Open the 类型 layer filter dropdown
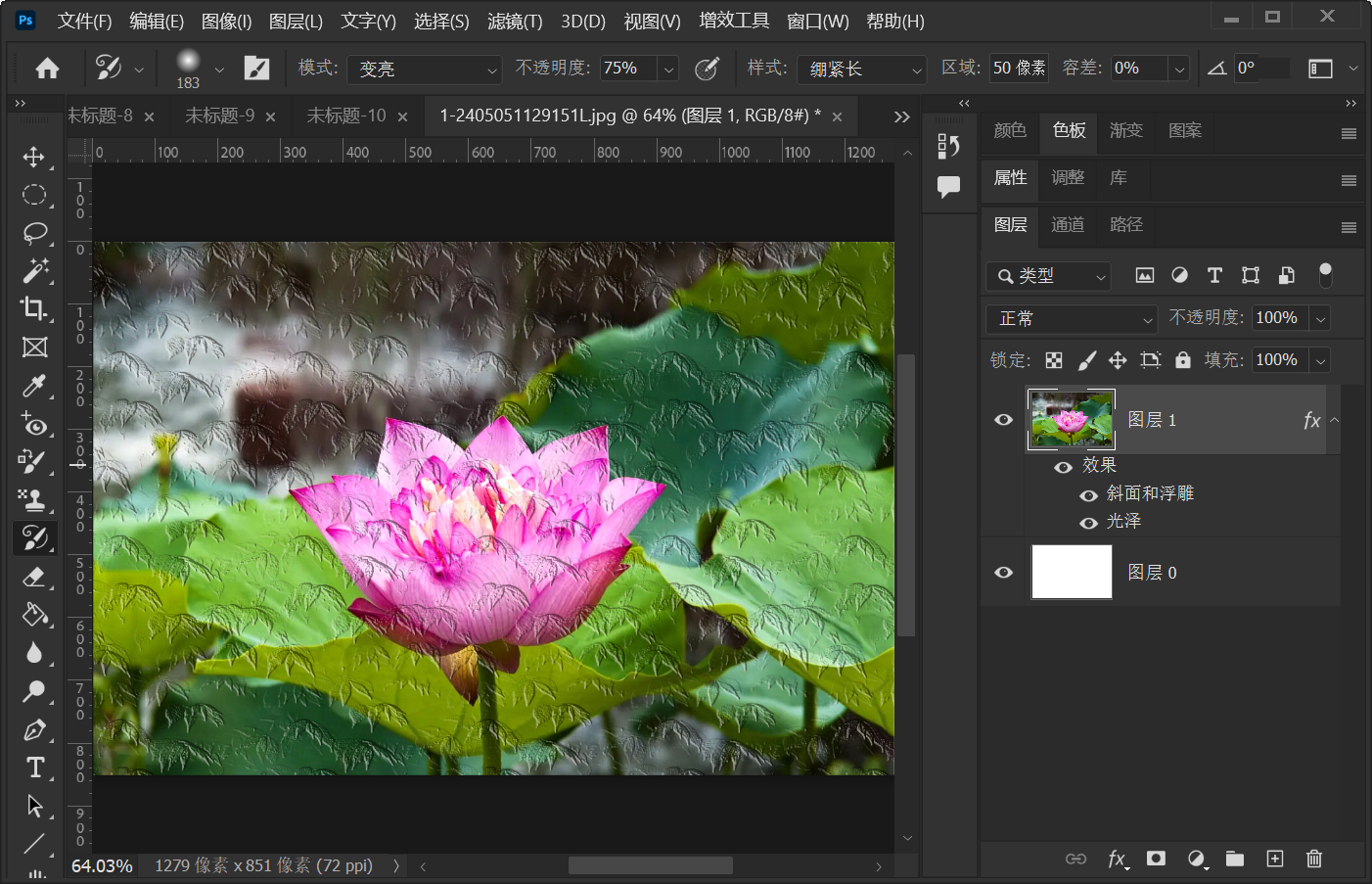Image resolution: width=1372 pixels, height=884 pixels. [1048, 276]
